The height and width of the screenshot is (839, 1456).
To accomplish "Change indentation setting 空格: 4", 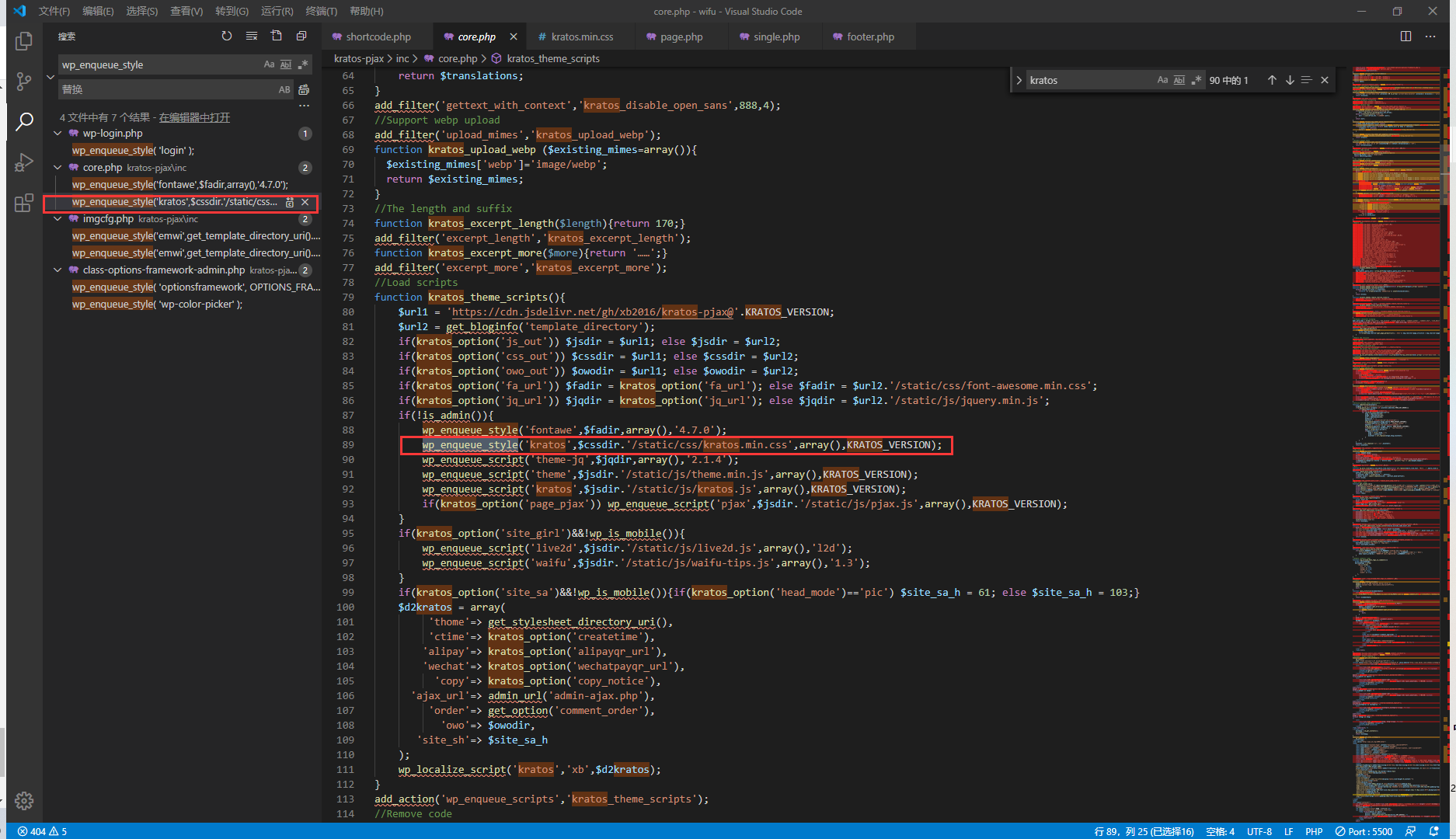I will 1221,831.
